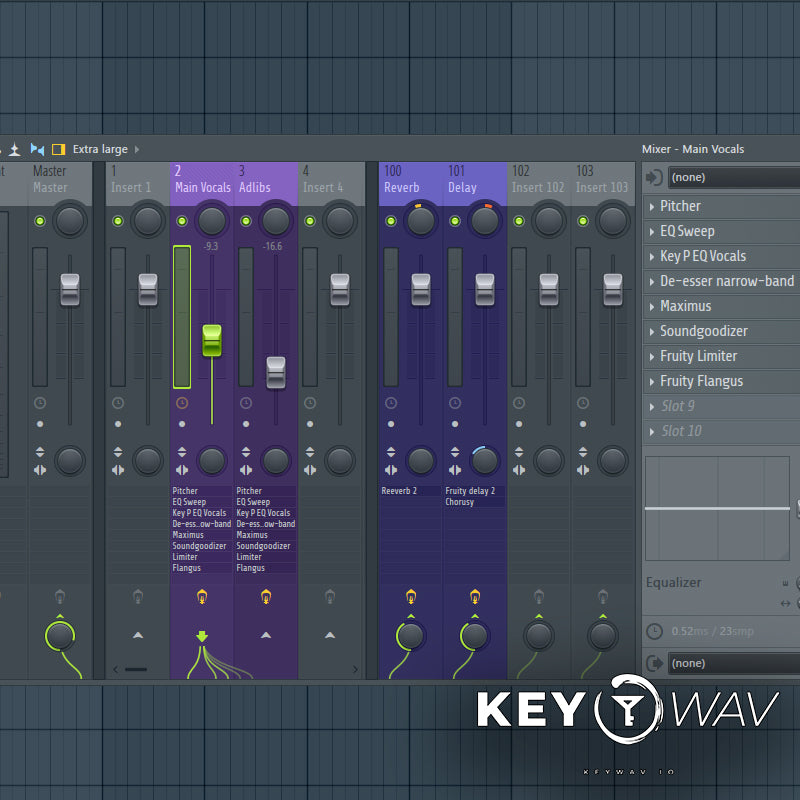Click the audio input icon beside the top (none) selector
The height and width of the screenshot is (800, 800).
[x=654, y=178]
